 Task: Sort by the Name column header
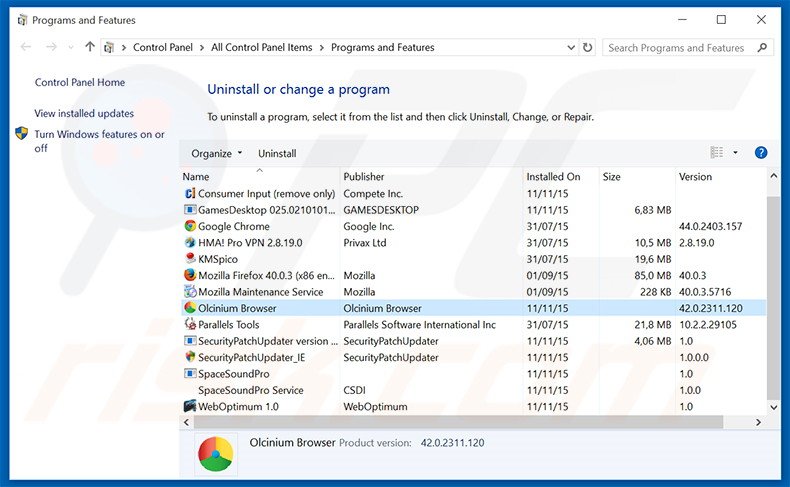[x=260, y=176]
